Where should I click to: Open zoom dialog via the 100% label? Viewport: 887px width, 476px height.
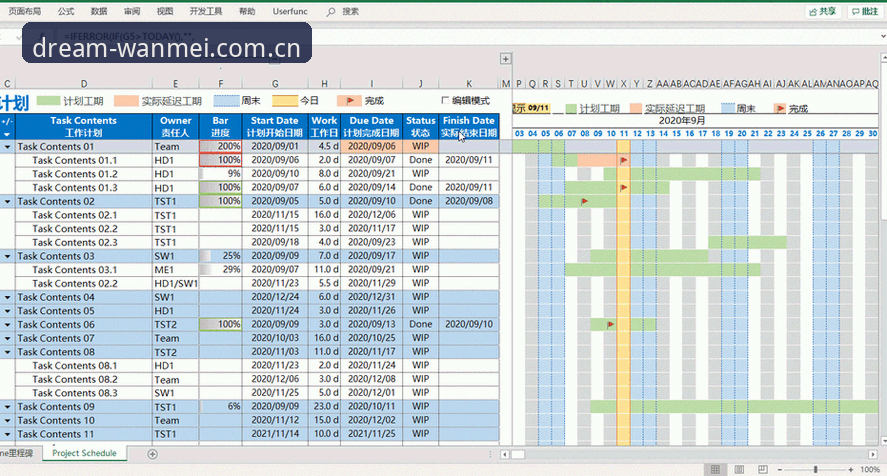pos(869,469)
